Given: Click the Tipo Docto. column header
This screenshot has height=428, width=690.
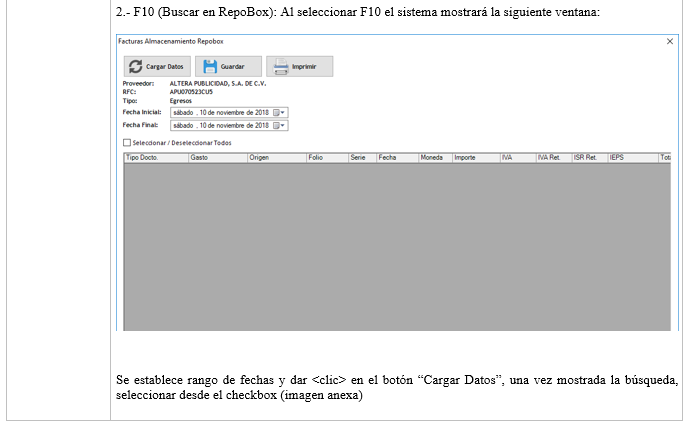Looking at the screenshot, I should point(156,157).
